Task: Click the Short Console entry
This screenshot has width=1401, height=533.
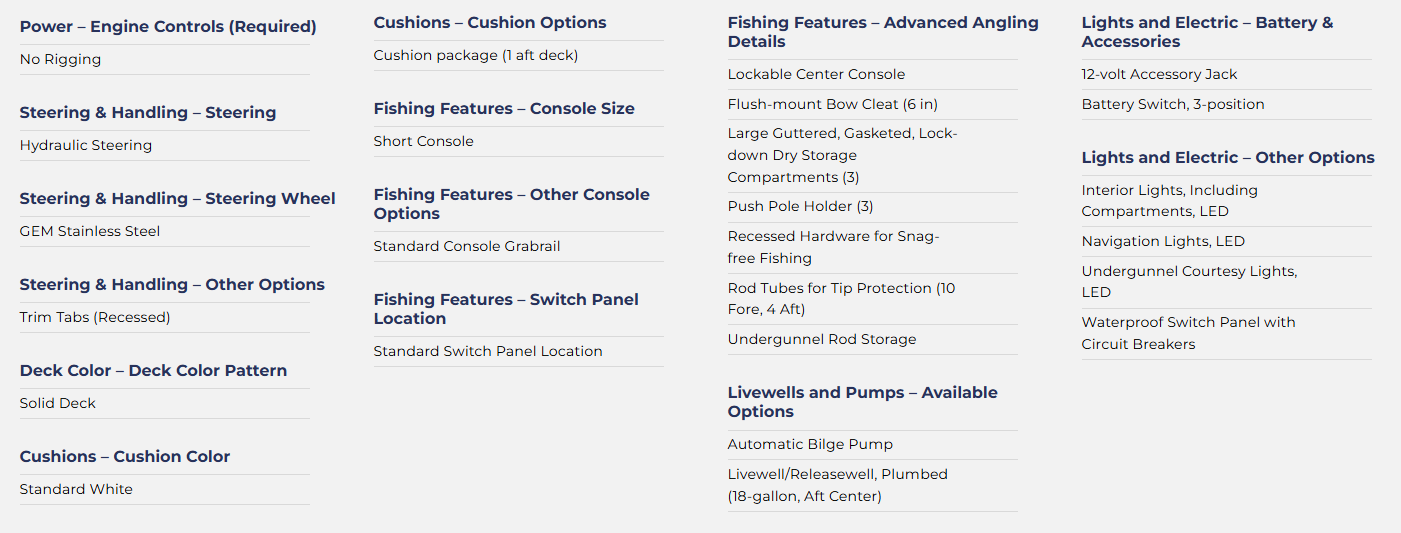Action: pos(424,141)
